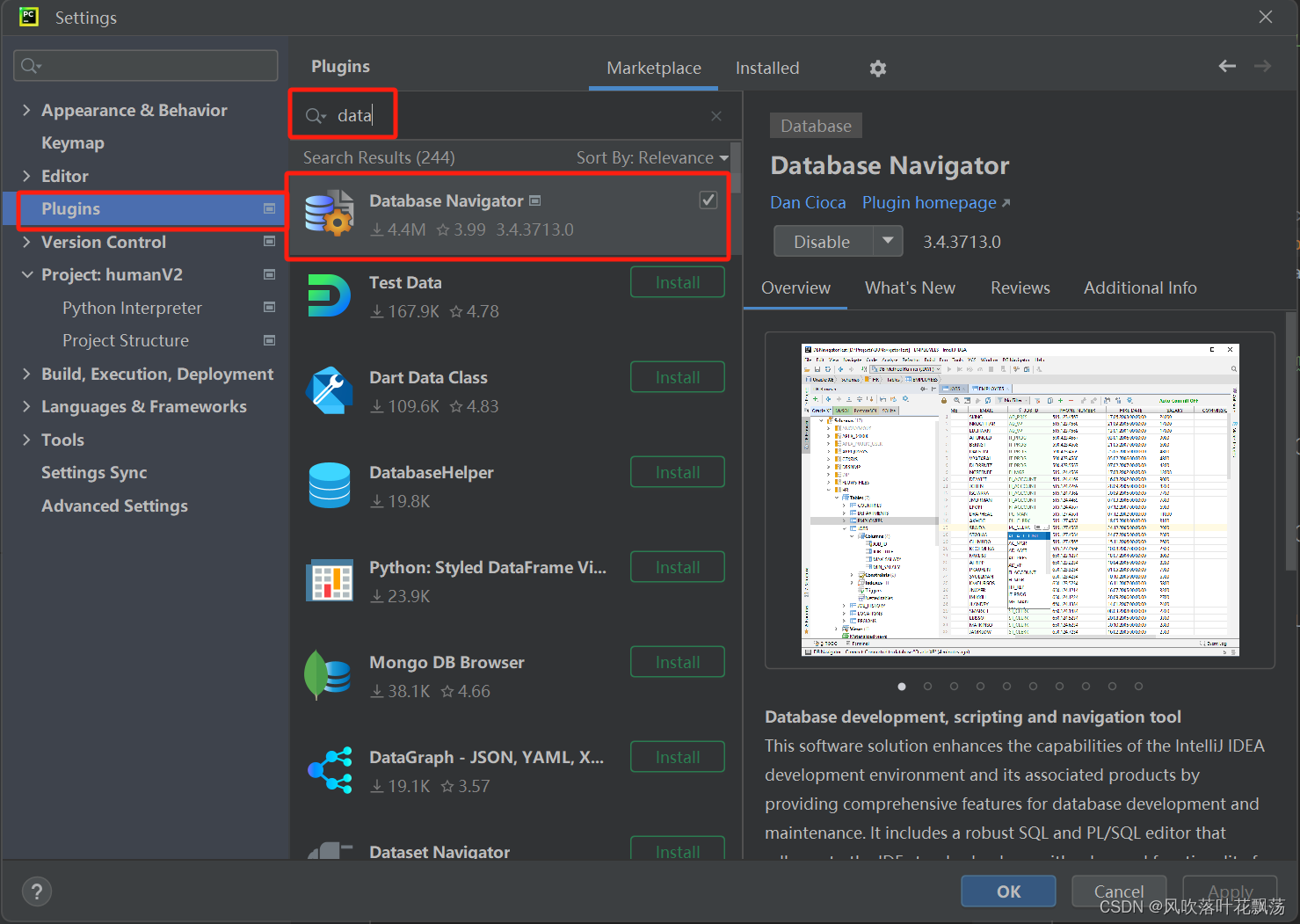Image resolution: width=1300 pixels, height=924 pixels.
Task: Open Advanced Settings page
Action: pos(114,506)
